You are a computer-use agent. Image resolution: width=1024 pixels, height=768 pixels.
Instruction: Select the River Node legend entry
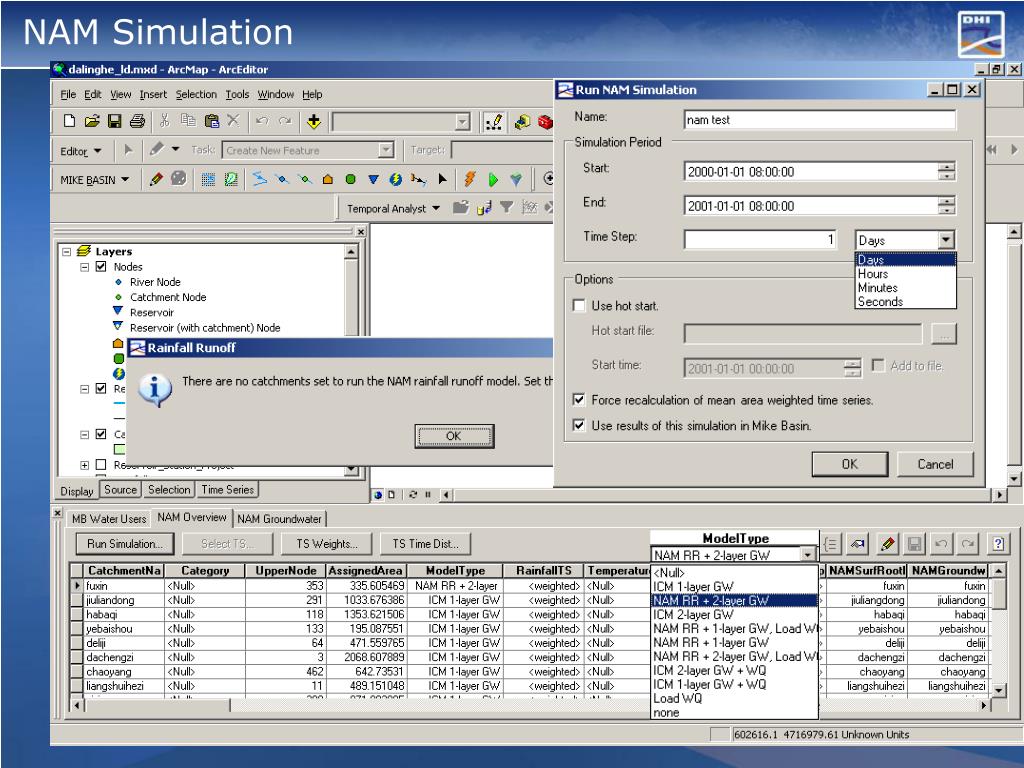155,282
